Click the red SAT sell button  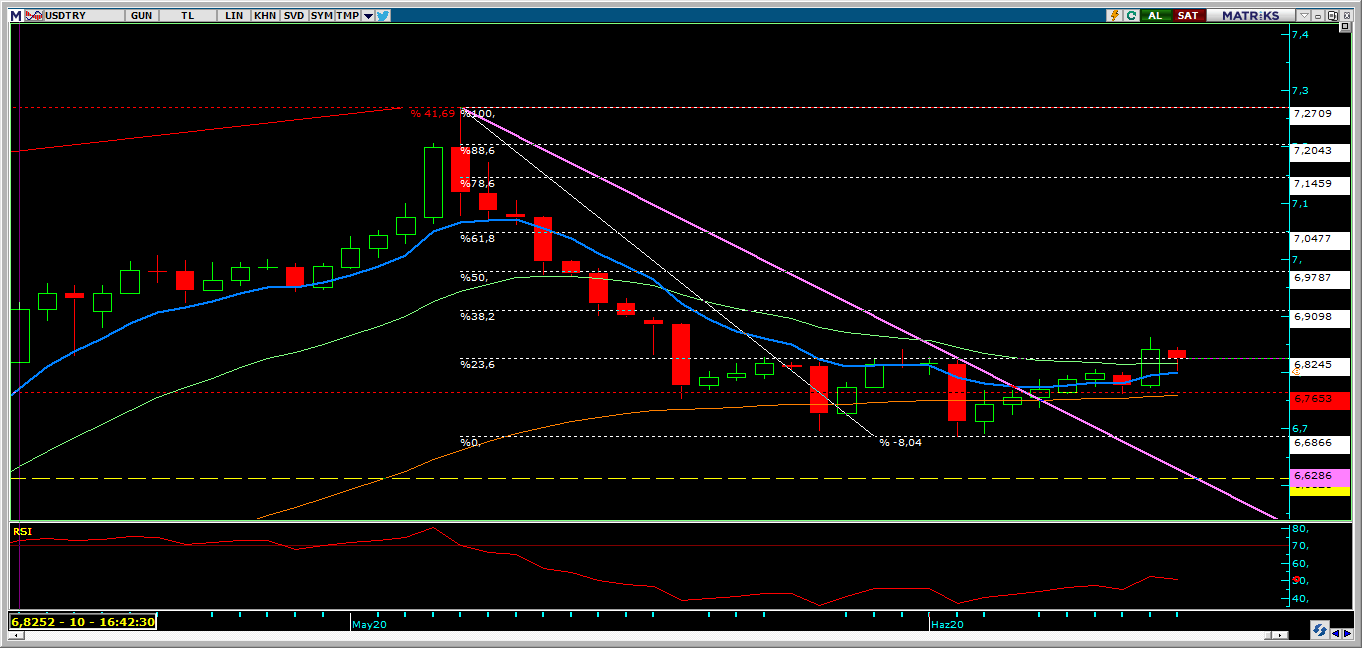coord(1188,15)
